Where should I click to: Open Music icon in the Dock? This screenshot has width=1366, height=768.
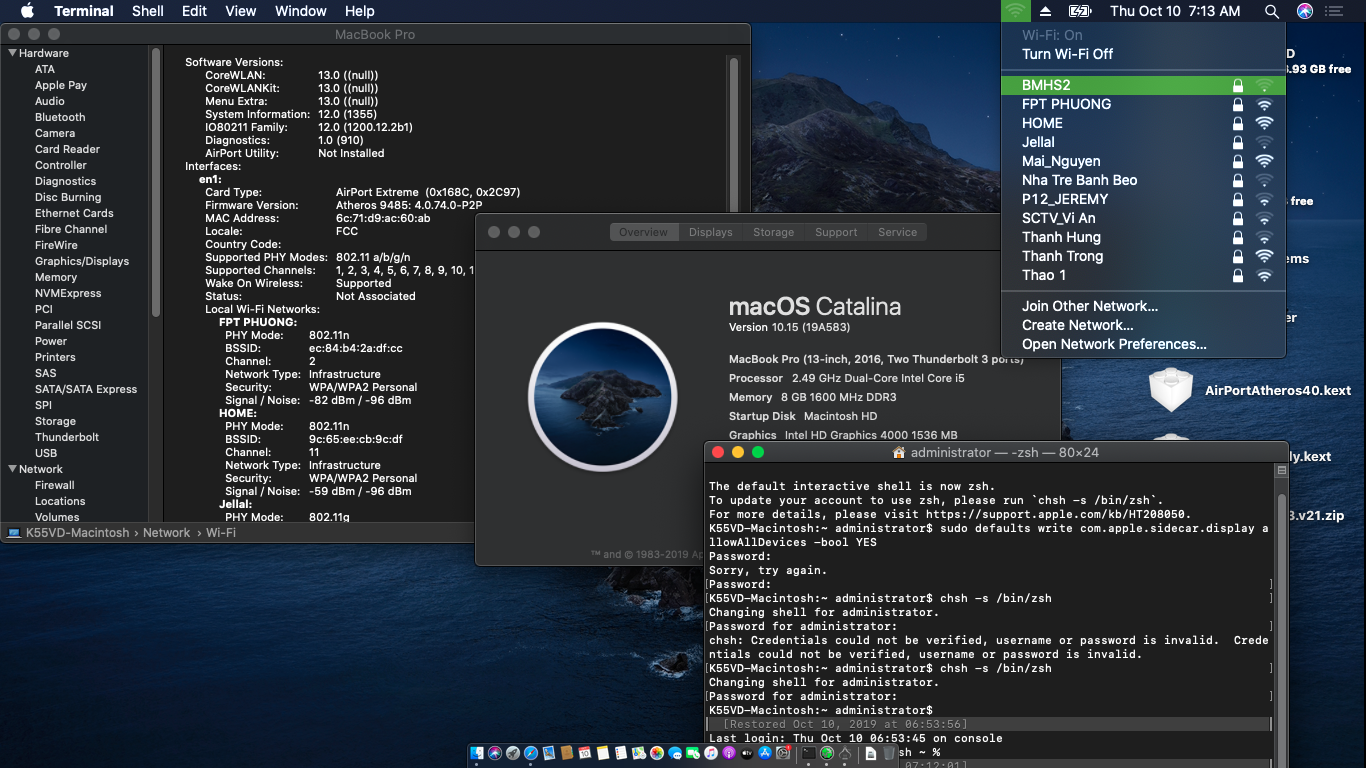click(711, 753)
